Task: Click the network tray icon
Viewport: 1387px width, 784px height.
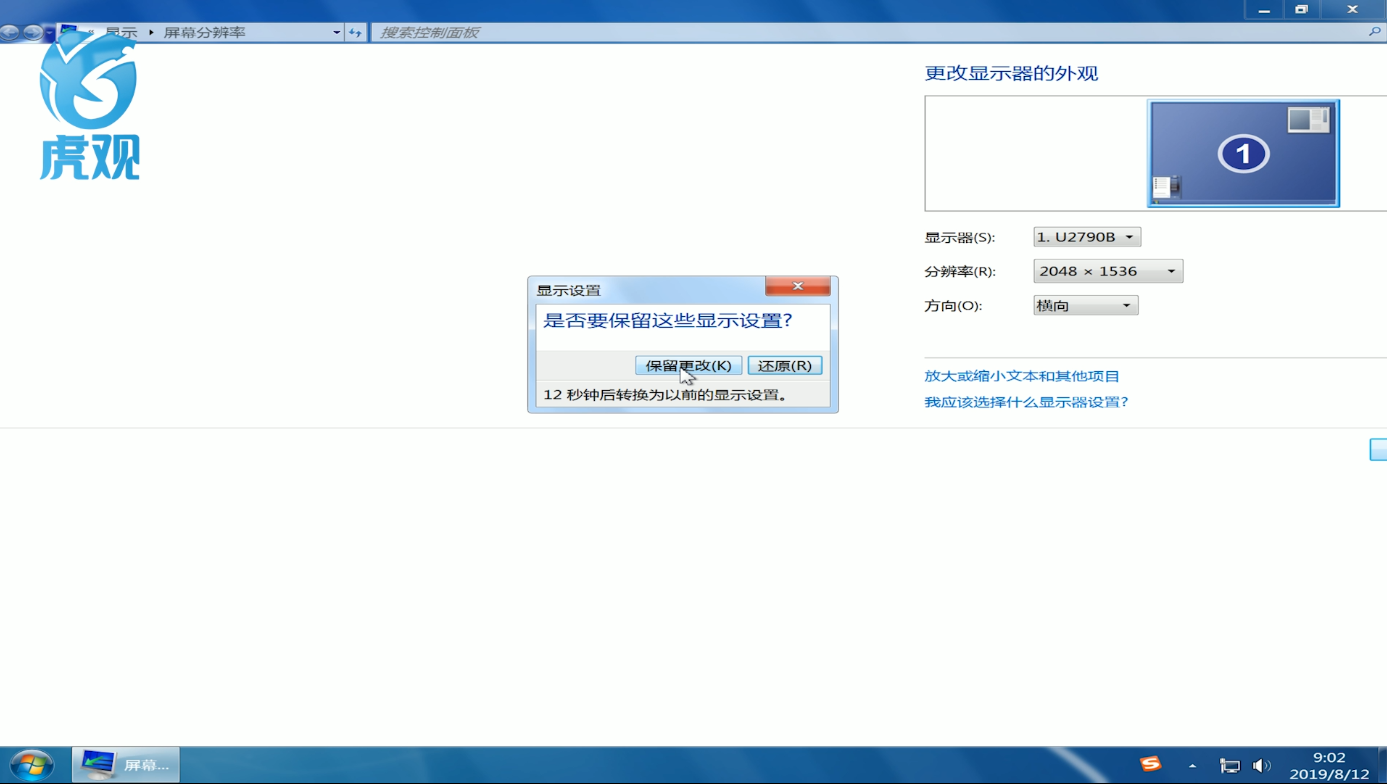Action: tap(1230, 766)
